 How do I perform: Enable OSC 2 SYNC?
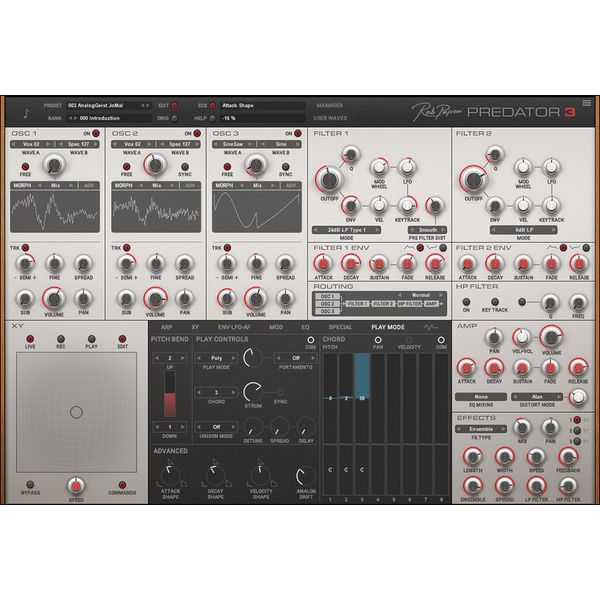tap(184, 167)
